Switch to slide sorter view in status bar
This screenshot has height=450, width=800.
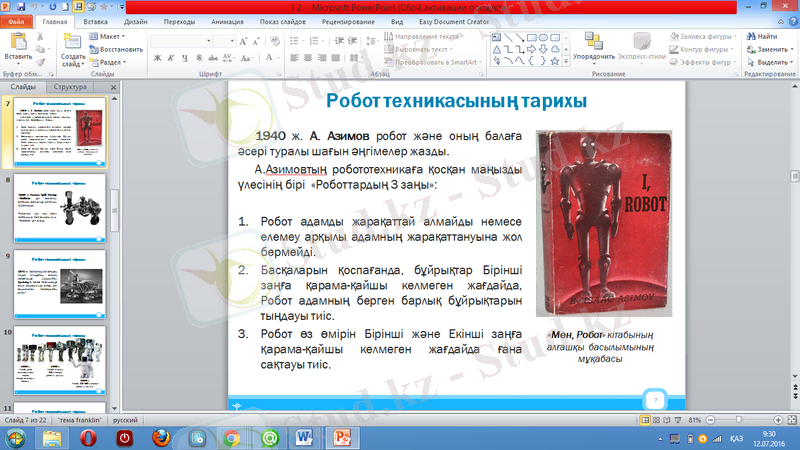coord(655,421)
